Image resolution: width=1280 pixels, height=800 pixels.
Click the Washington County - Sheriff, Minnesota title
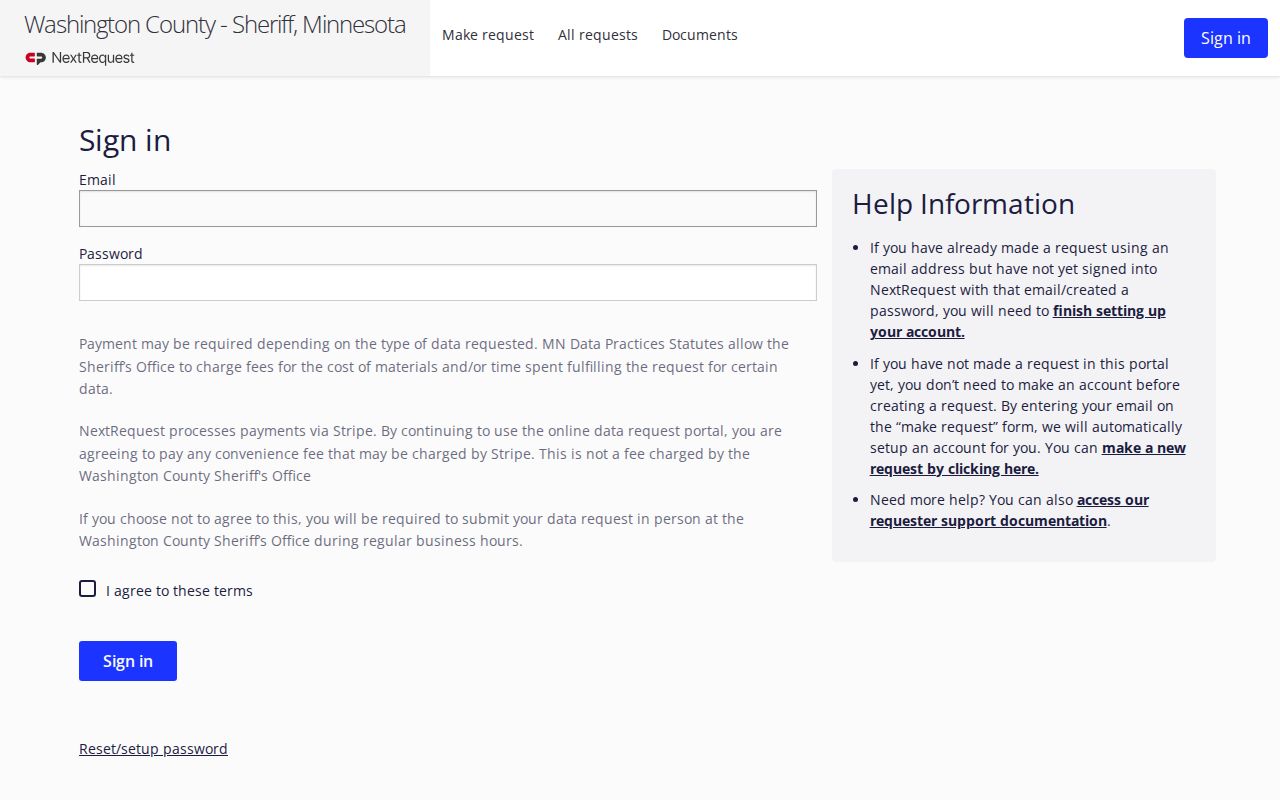[x=215, y=25]
